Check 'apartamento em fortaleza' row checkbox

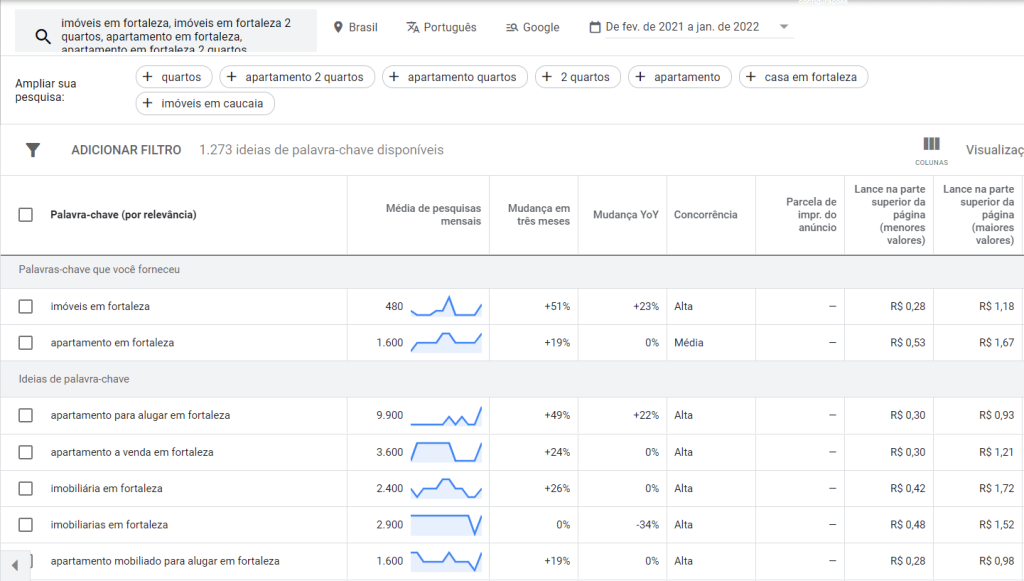tap(25, 343)
